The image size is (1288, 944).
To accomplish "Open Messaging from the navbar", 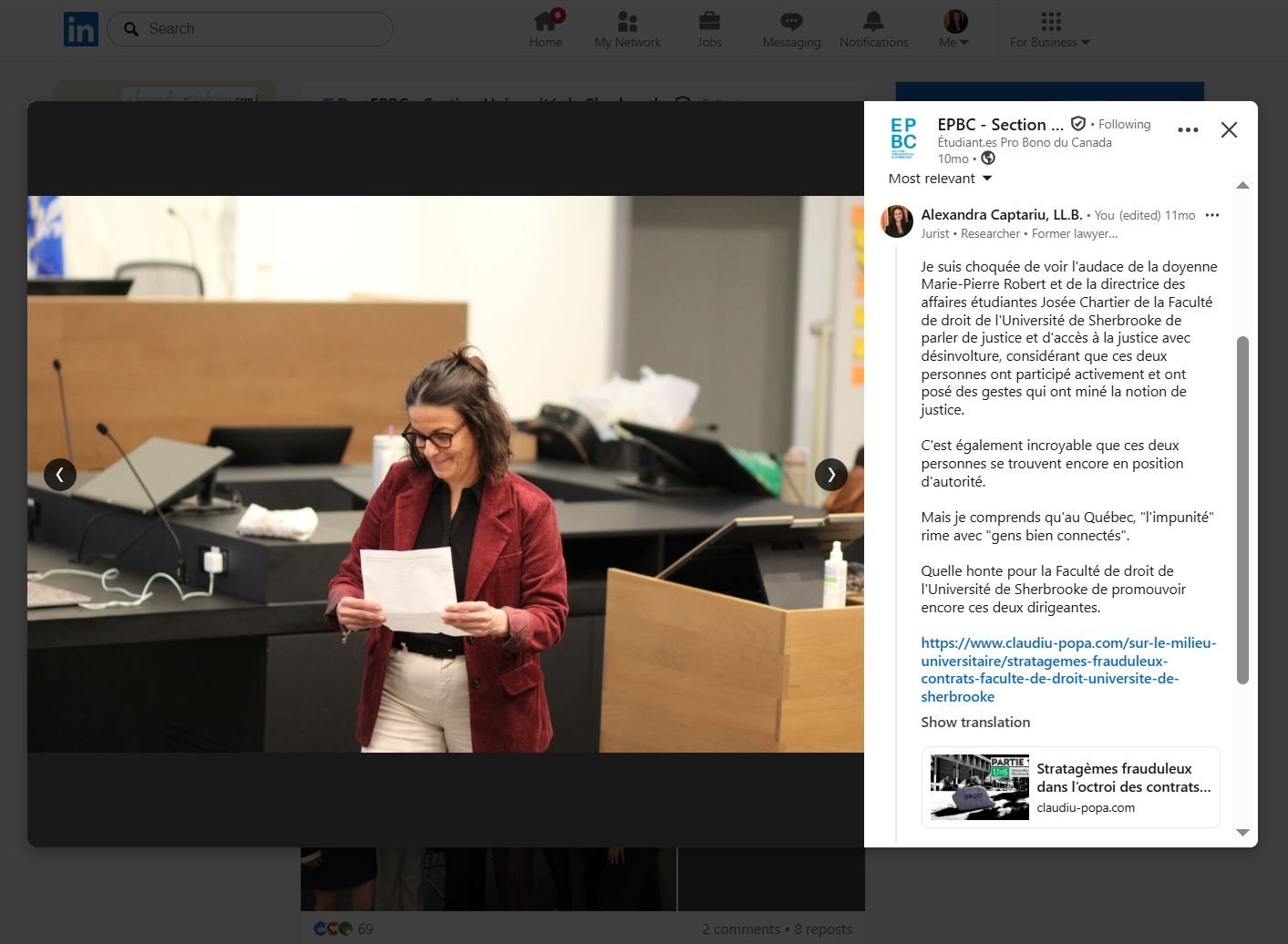I will pyautogui.click(x=791, y=29).
